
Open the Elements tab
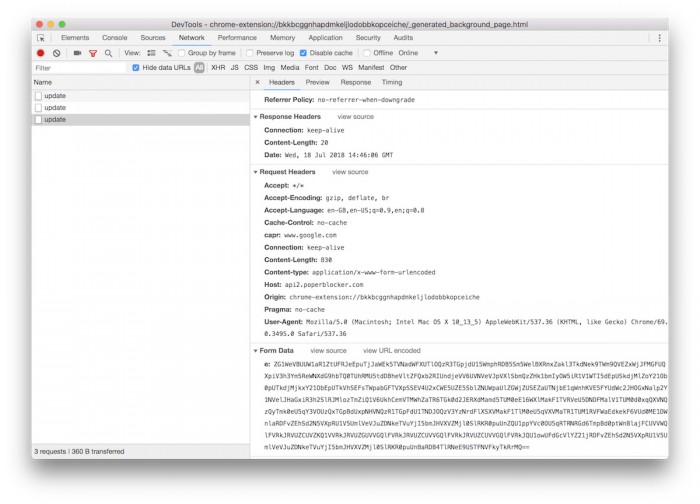click(75, 38)
